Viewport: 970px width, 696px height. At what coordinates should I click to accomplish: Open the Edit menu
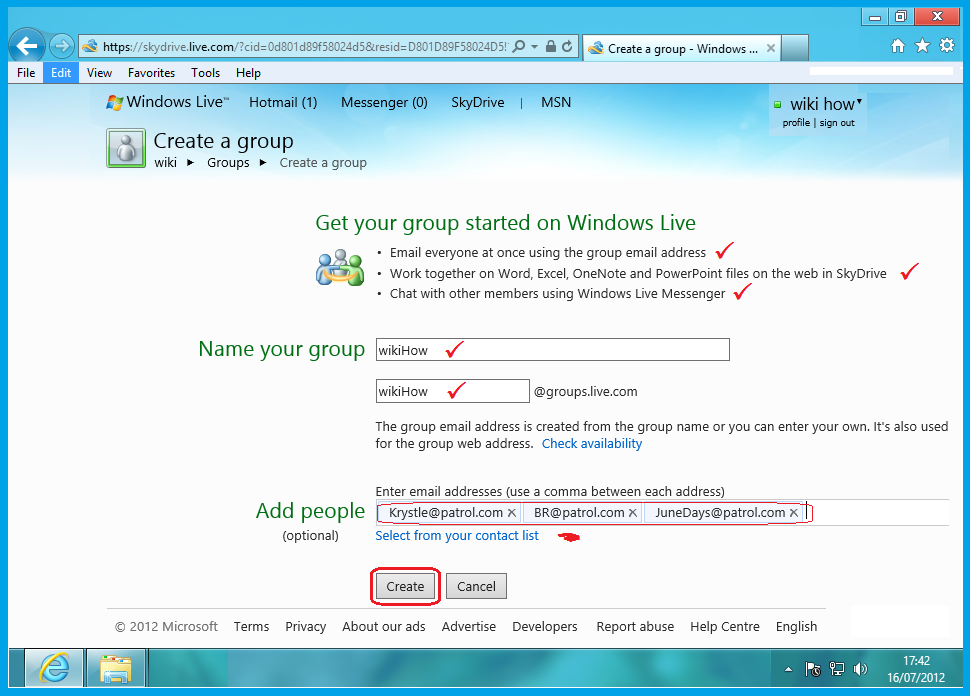[x=61, y=73]
